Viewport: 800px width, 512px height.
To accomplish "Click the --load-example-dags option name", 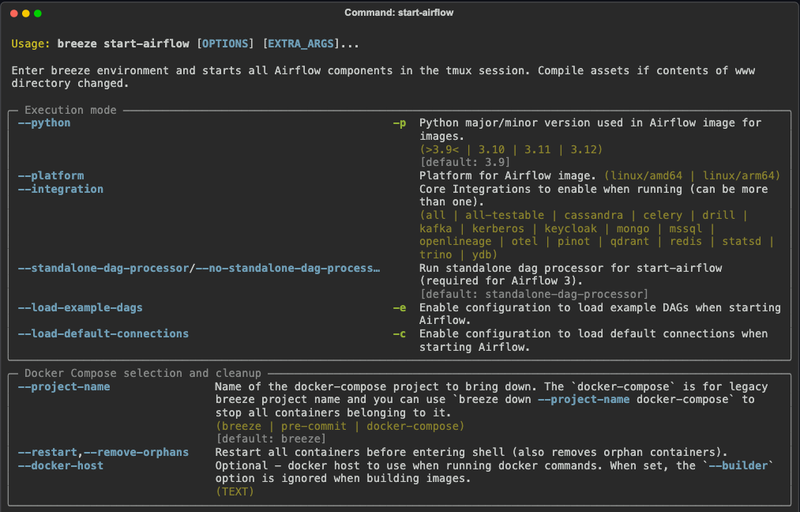I will coord(80,308).
